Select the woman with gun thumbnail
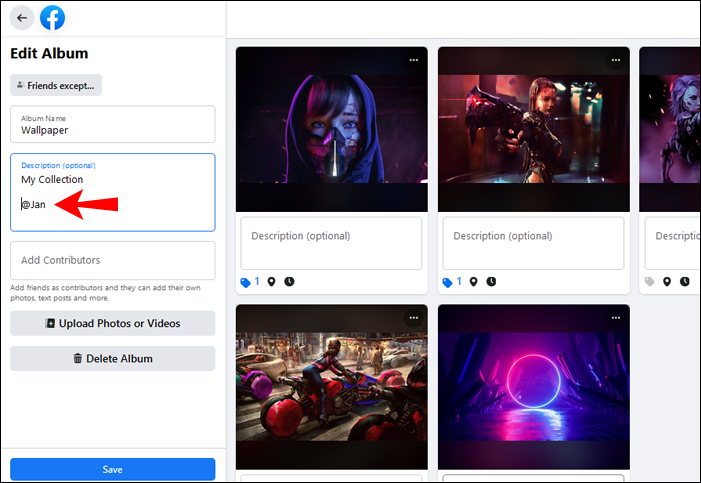 tap(534, 129)
